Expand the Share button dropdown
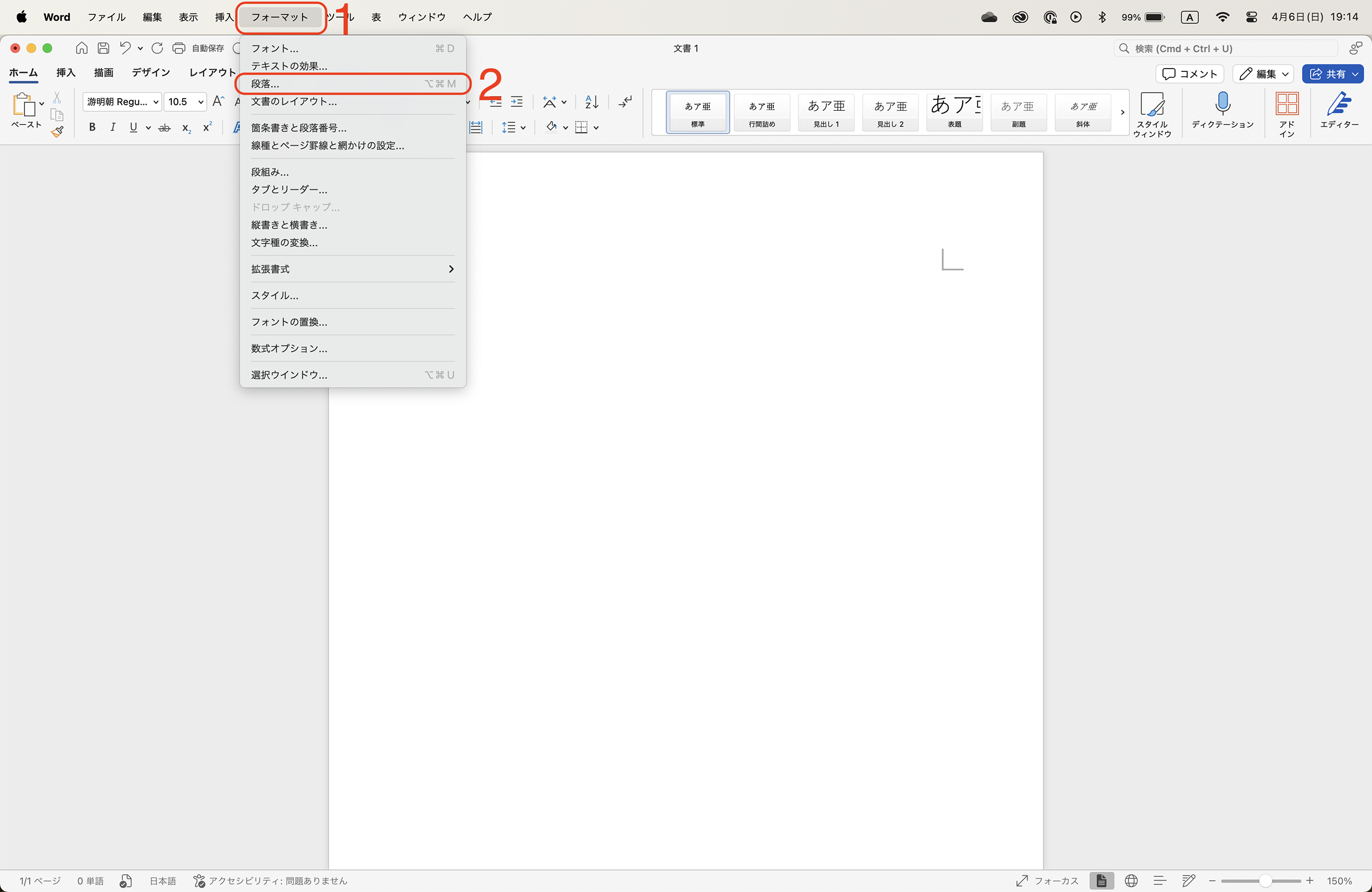This screenshot has height=892, width=1372. (x=1356, y=74)
